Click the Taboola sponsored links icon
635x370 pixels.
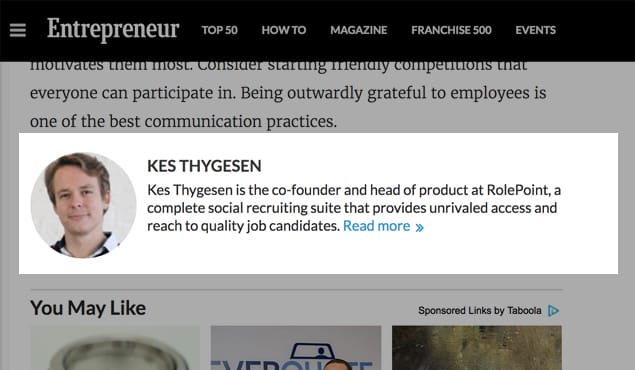pyautogui.click(x=553, y=310)
